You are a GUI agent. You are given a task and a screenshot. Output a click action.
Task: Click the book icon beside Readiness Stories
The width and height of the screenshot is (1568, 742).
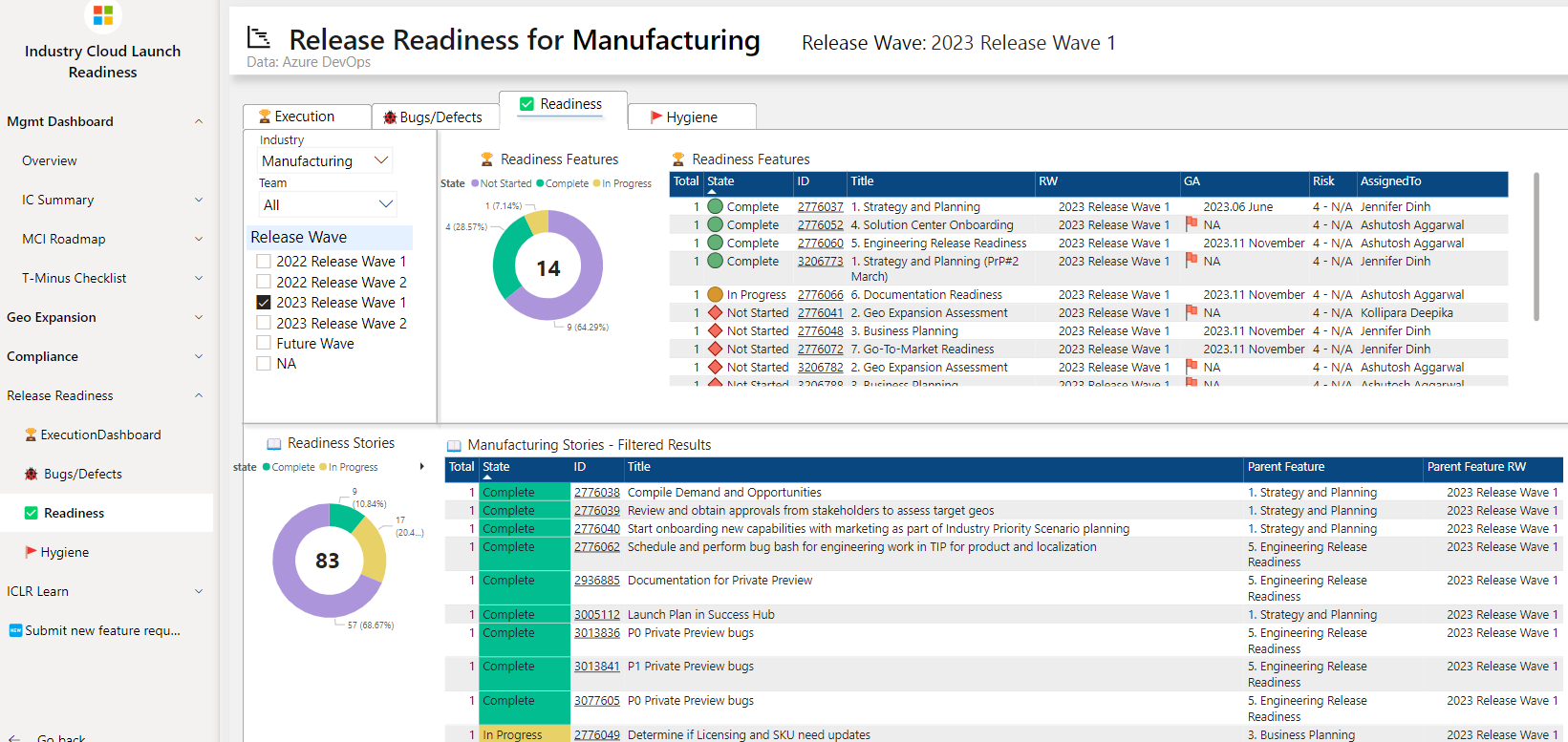tap(273, 444)
